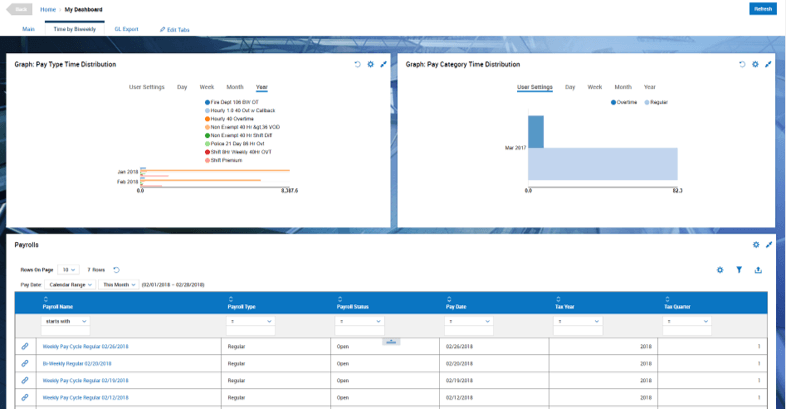The width and height of the screenshot is (786, 409).
Task: Refresh the Pay Type Time Distribution graph
Action: [357, 64]
